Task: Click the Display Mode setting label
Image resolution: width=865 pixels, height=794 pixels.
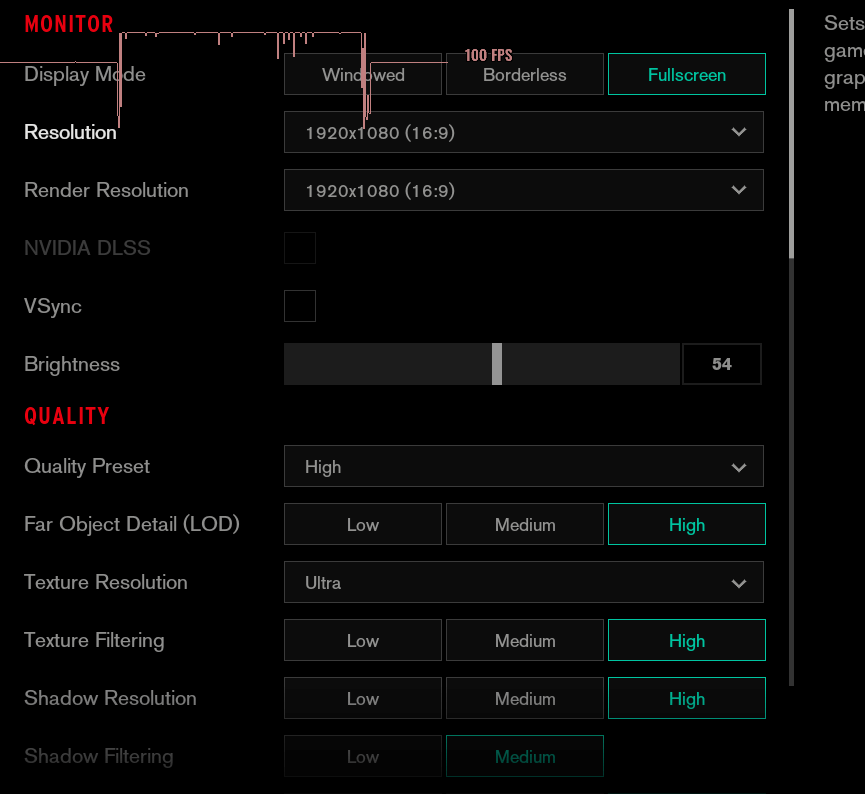Action: pyautogui.click(x=85, y=74)
